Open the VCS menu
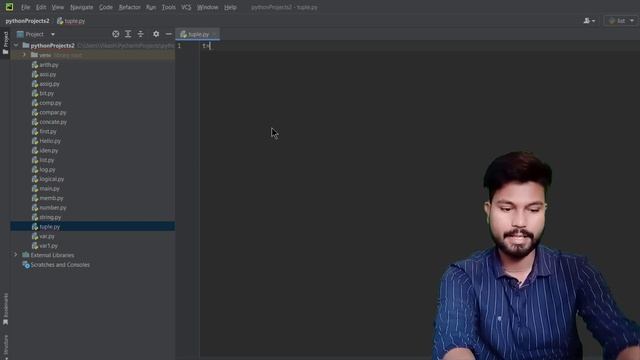 pos(186,7)
